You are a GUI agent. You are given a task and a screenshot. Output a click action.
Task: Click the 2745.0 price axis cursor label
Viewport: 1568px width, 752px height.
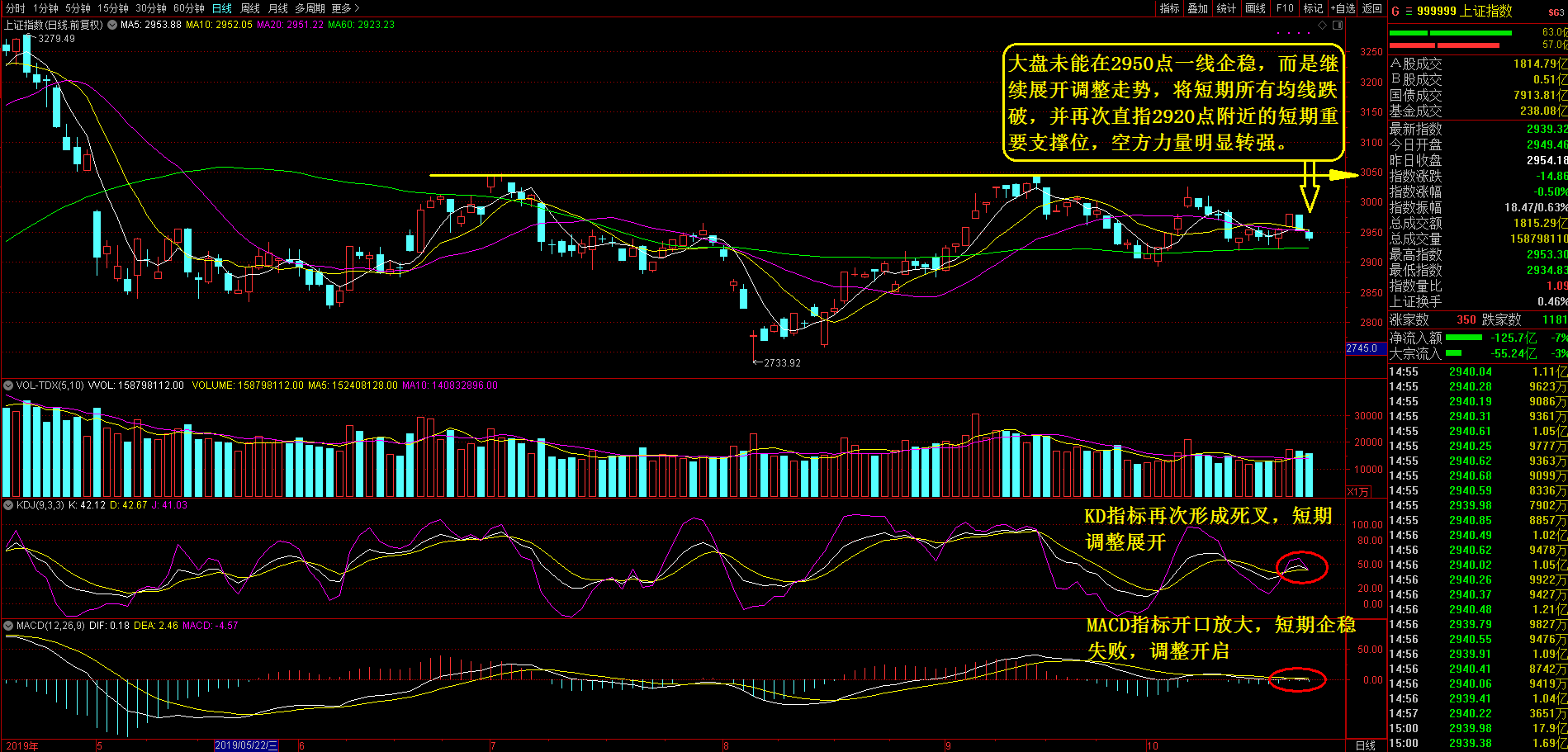(1366, 348)
